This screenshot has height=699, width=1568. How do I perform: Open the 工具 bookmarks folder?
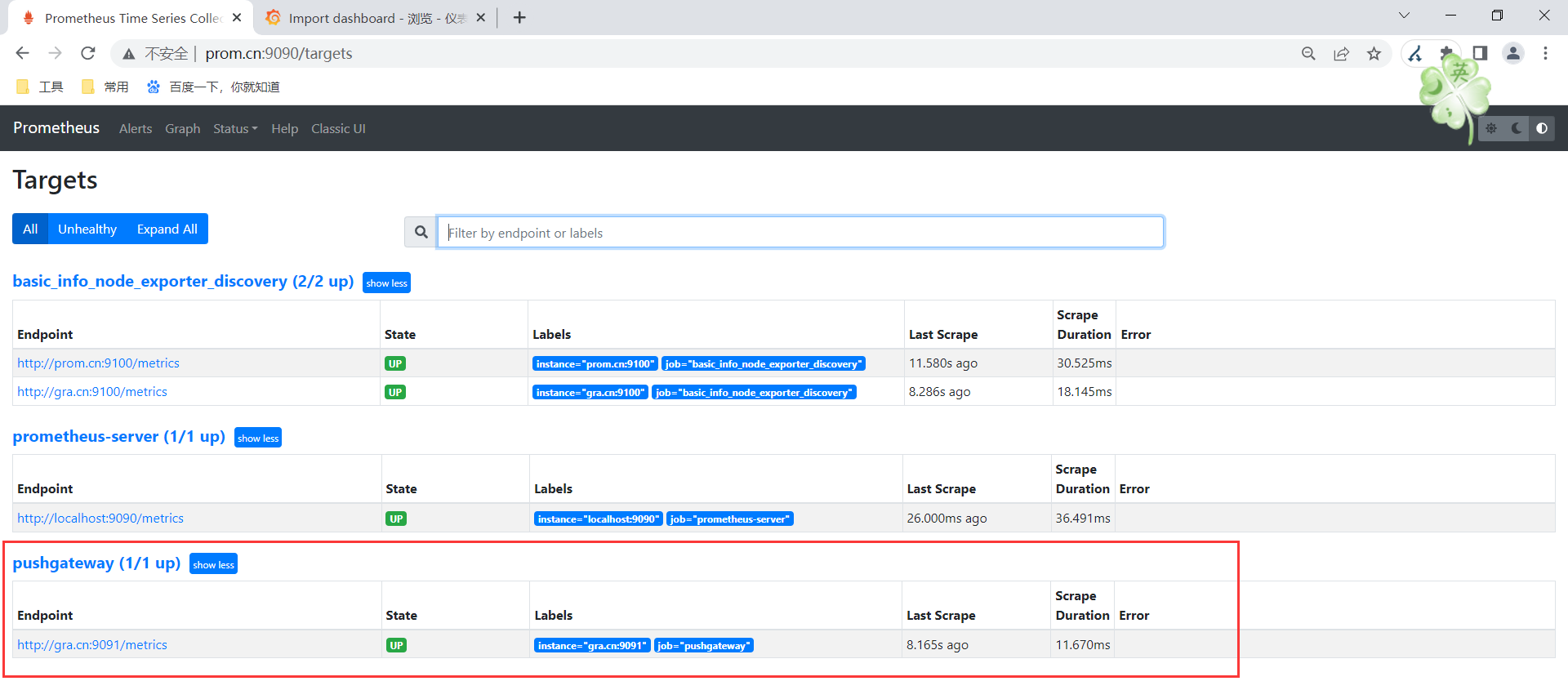pos(39,87)
